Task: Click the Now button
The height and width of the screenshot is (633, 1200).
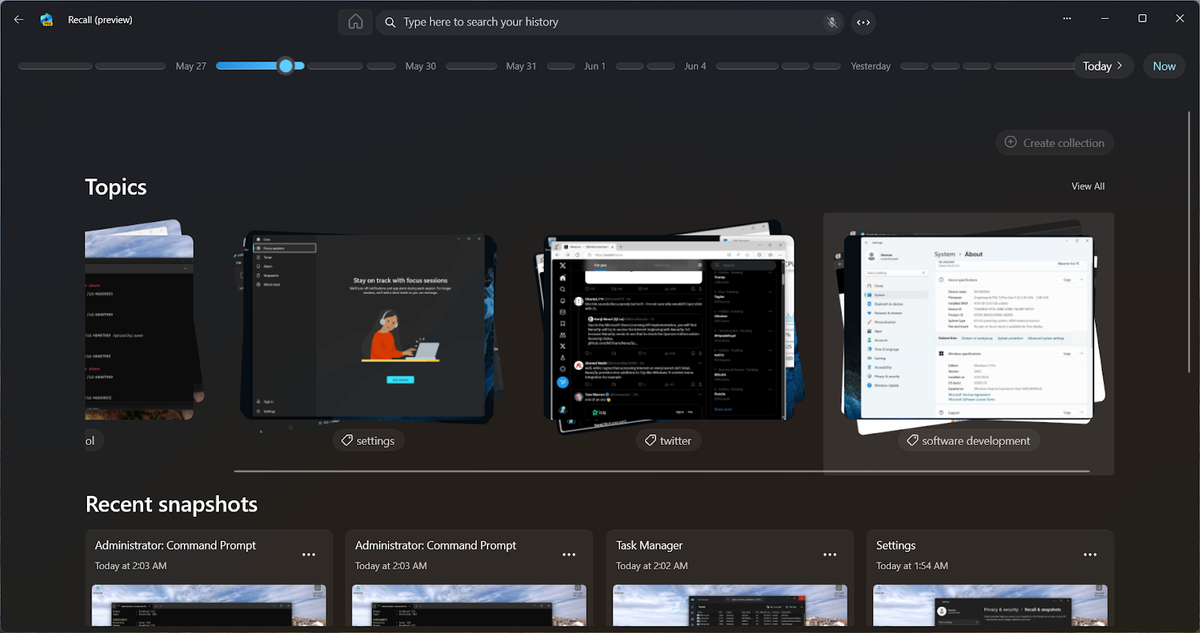Action: click(1163, 65)
